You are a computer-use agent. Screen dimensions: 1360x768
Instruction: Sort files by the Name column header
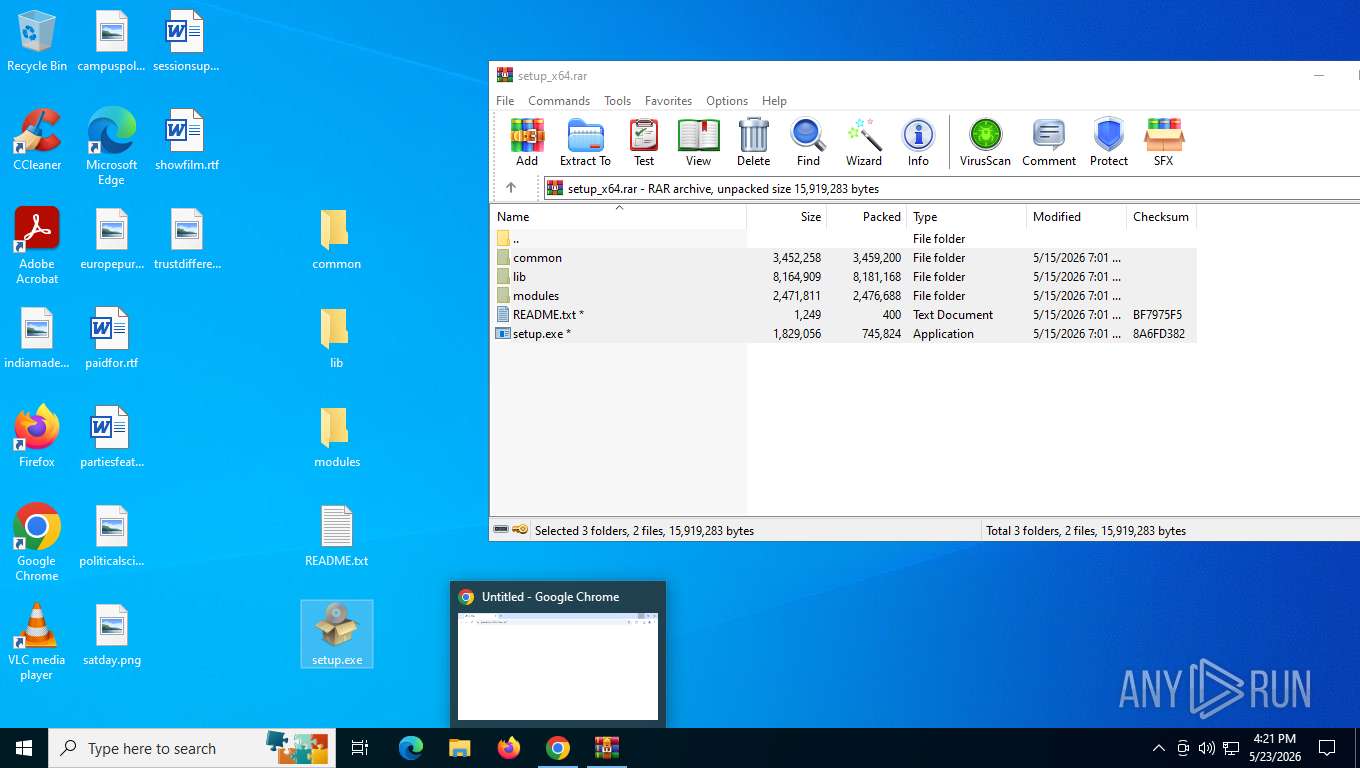click(x=618, y=217)
